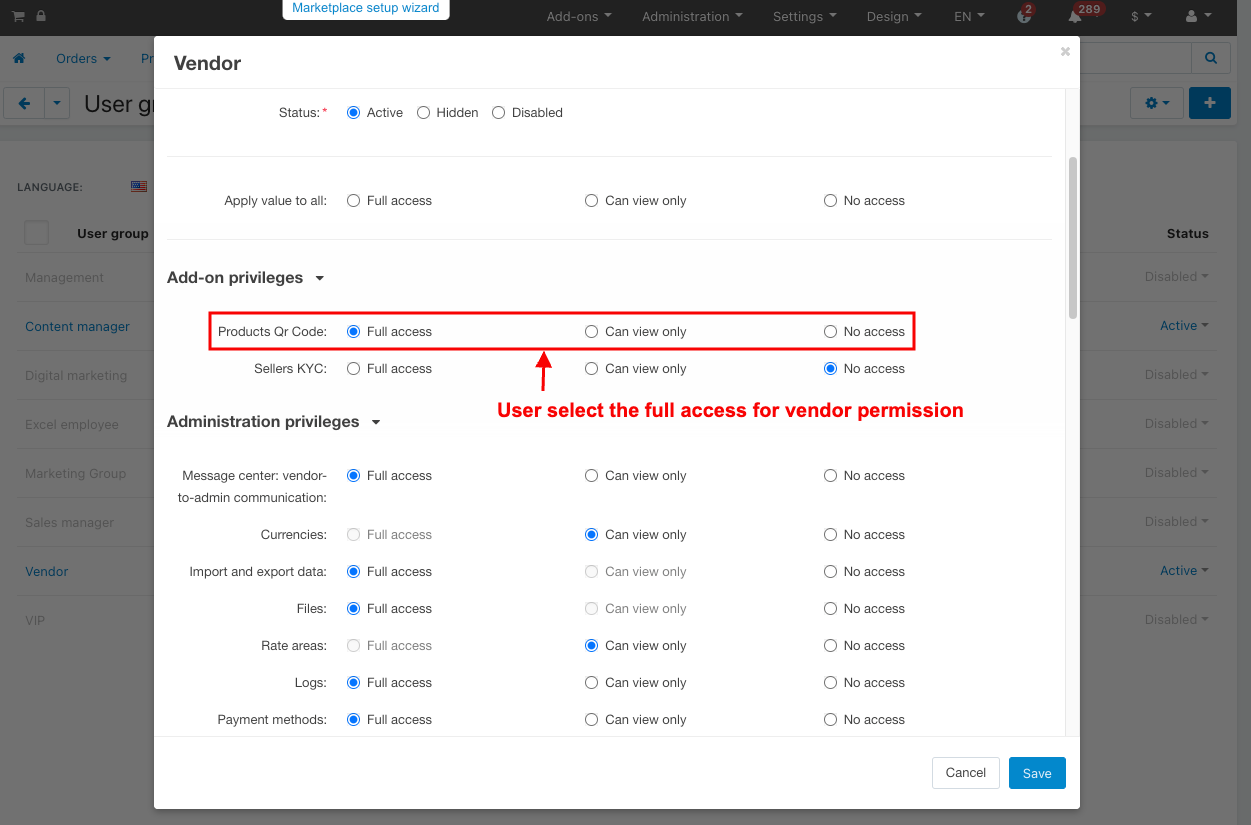Set Sellers KYC to Full access
The width and height of the screenshot is (1251, 825).
coord(354,369)
